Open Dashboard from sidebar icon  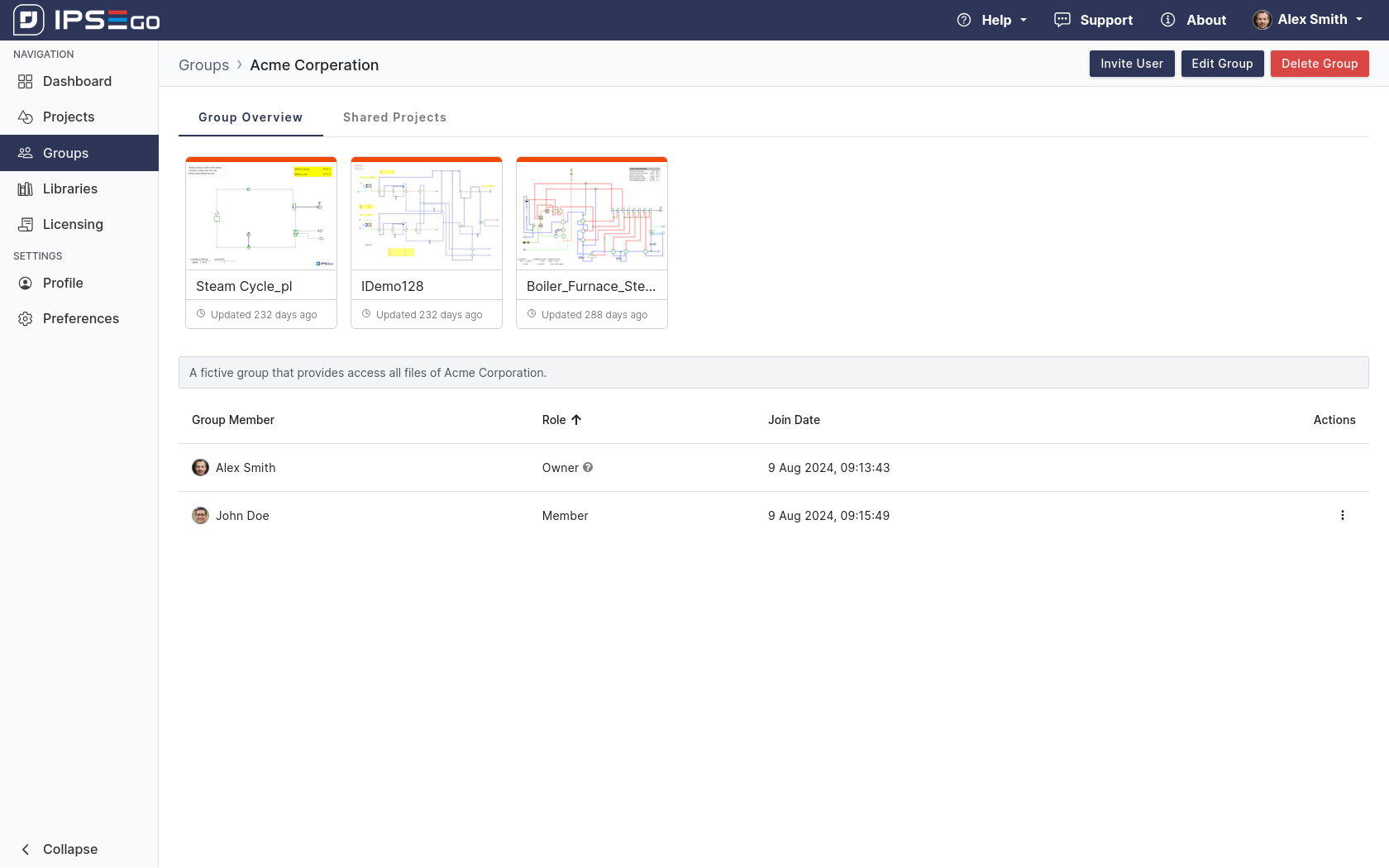tap(26, 81)
